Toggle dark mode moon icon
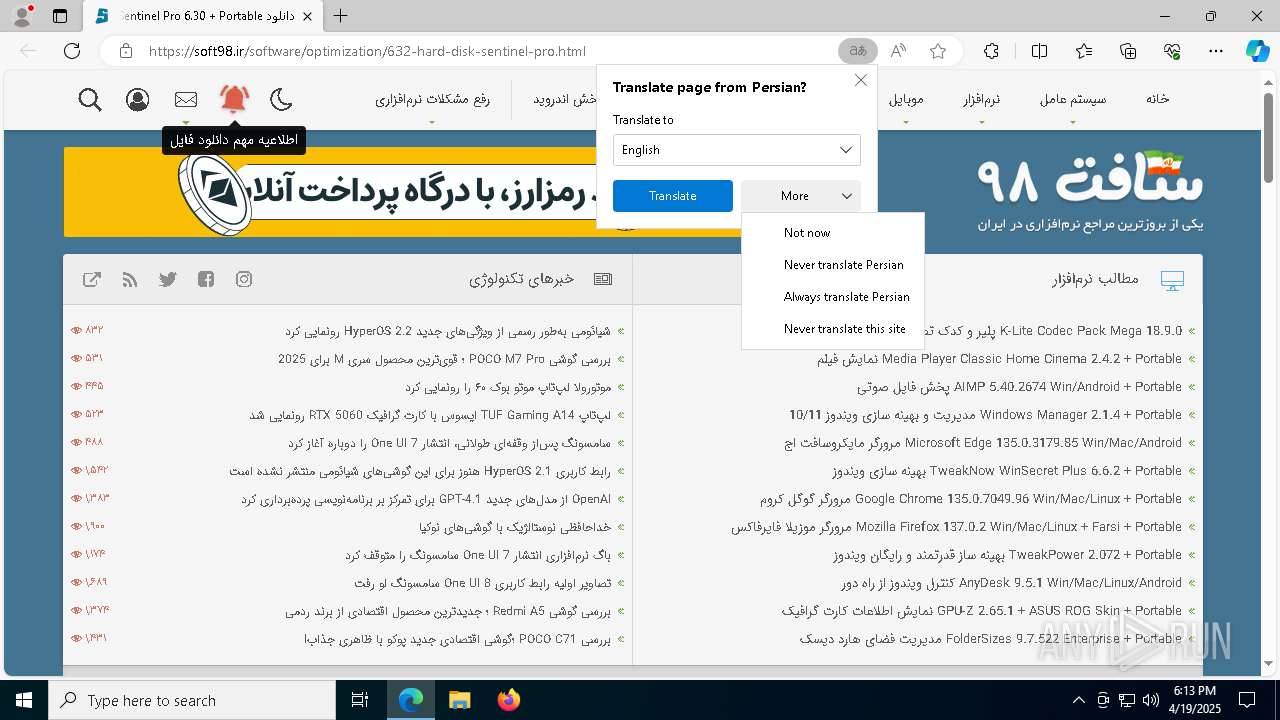Viewport: 1280px width, 720px height. coord(282,99)
